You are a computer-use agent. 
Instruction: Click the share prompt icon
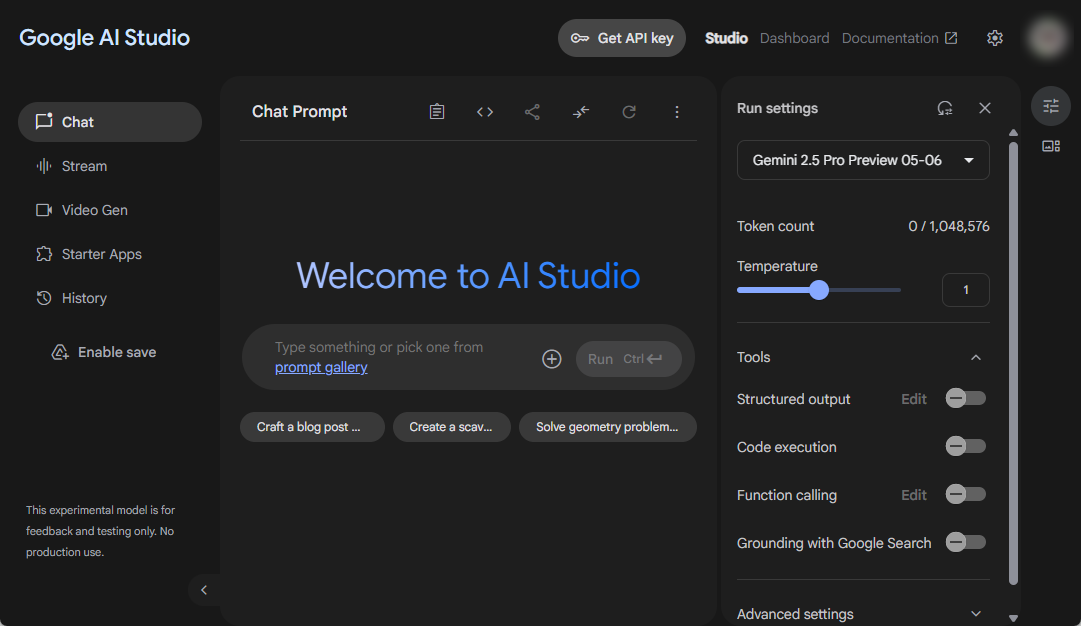(532, 112)
